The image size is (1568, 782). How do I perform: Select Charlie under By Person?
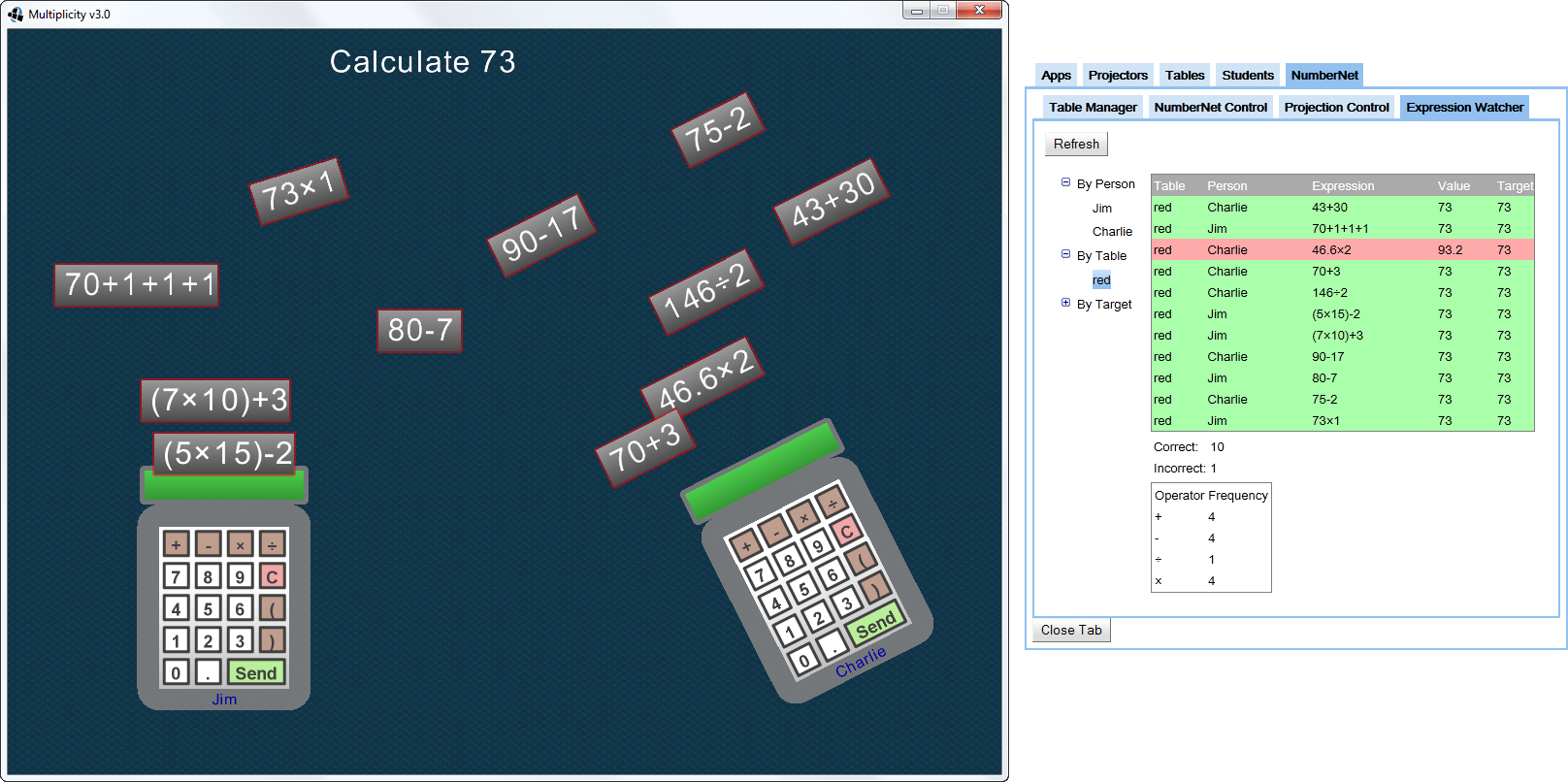click(1112, 232)
